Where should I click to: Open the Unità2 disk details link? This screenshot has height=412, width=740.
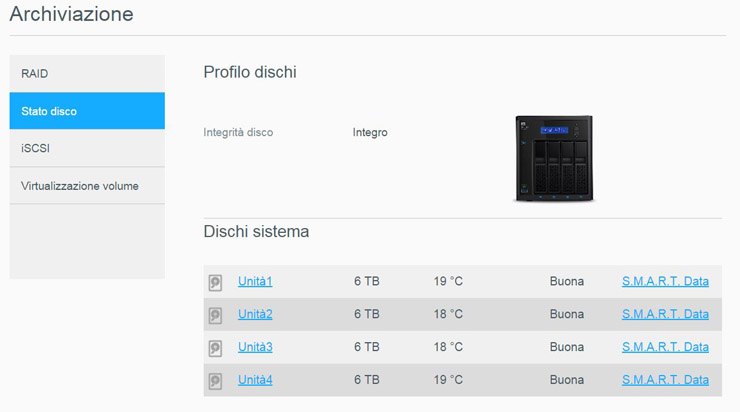coord(255,315)
